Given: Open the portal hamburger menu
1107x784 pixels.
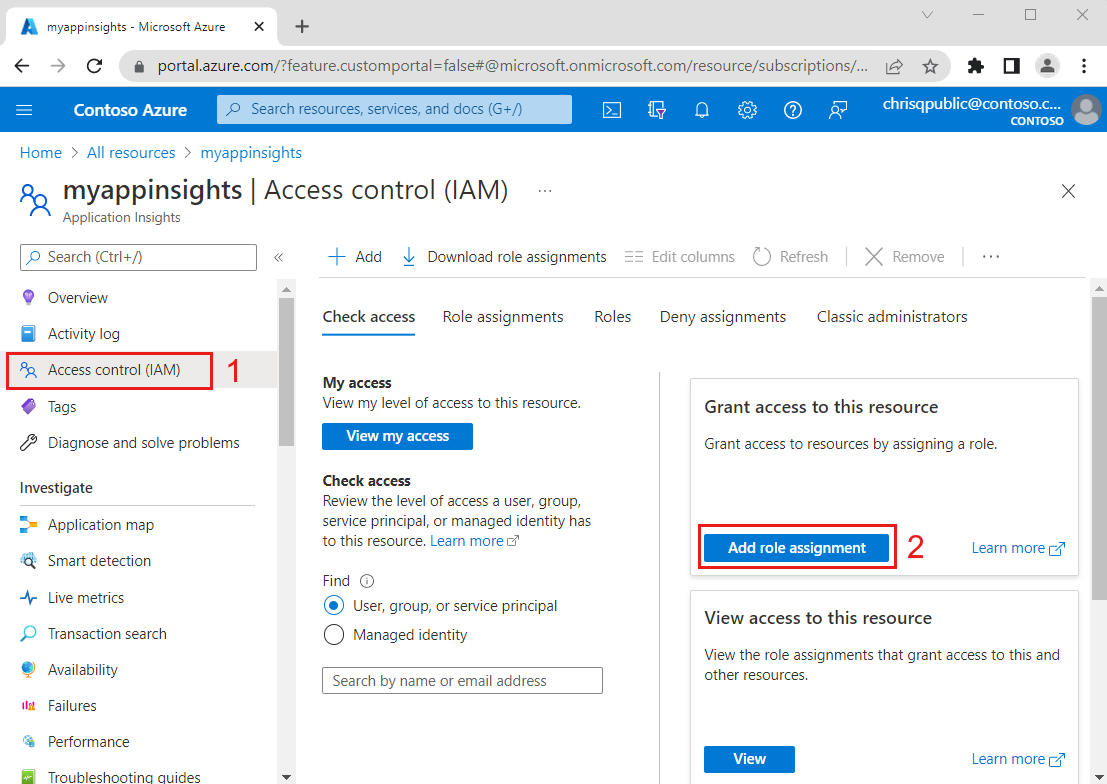Looking at the screenshot, I should pyautogui.click(x=24, y=110).
